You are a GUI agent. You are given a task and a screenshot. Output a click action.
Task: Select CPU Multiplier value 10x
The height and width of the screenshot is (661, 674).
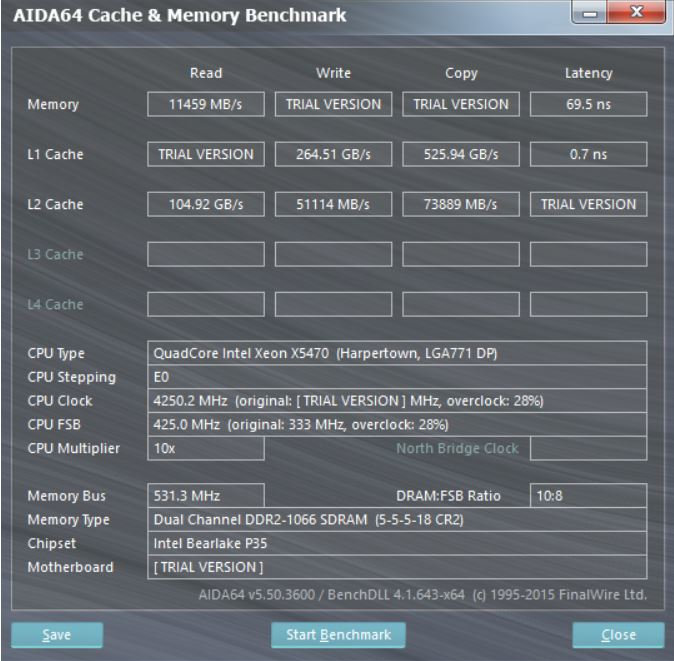click(x=206, y=448)
